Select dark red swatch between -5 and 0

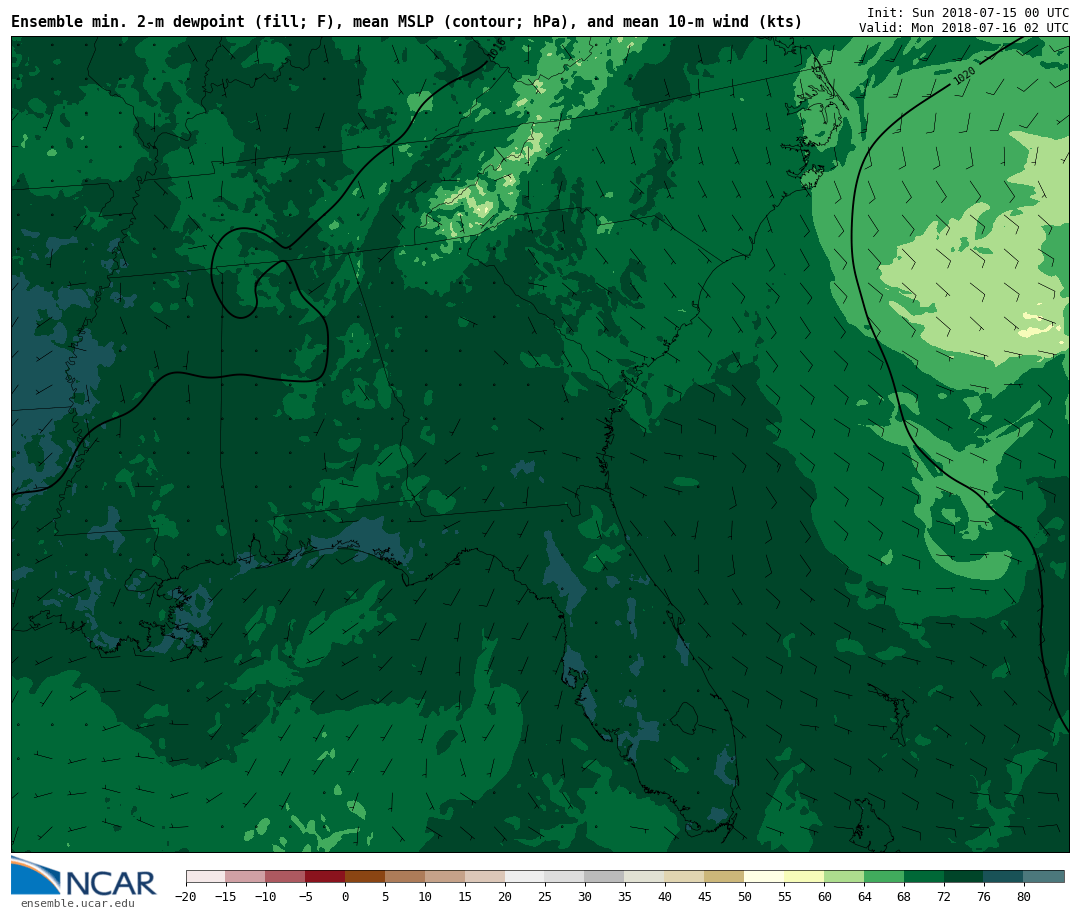point(325,876)
